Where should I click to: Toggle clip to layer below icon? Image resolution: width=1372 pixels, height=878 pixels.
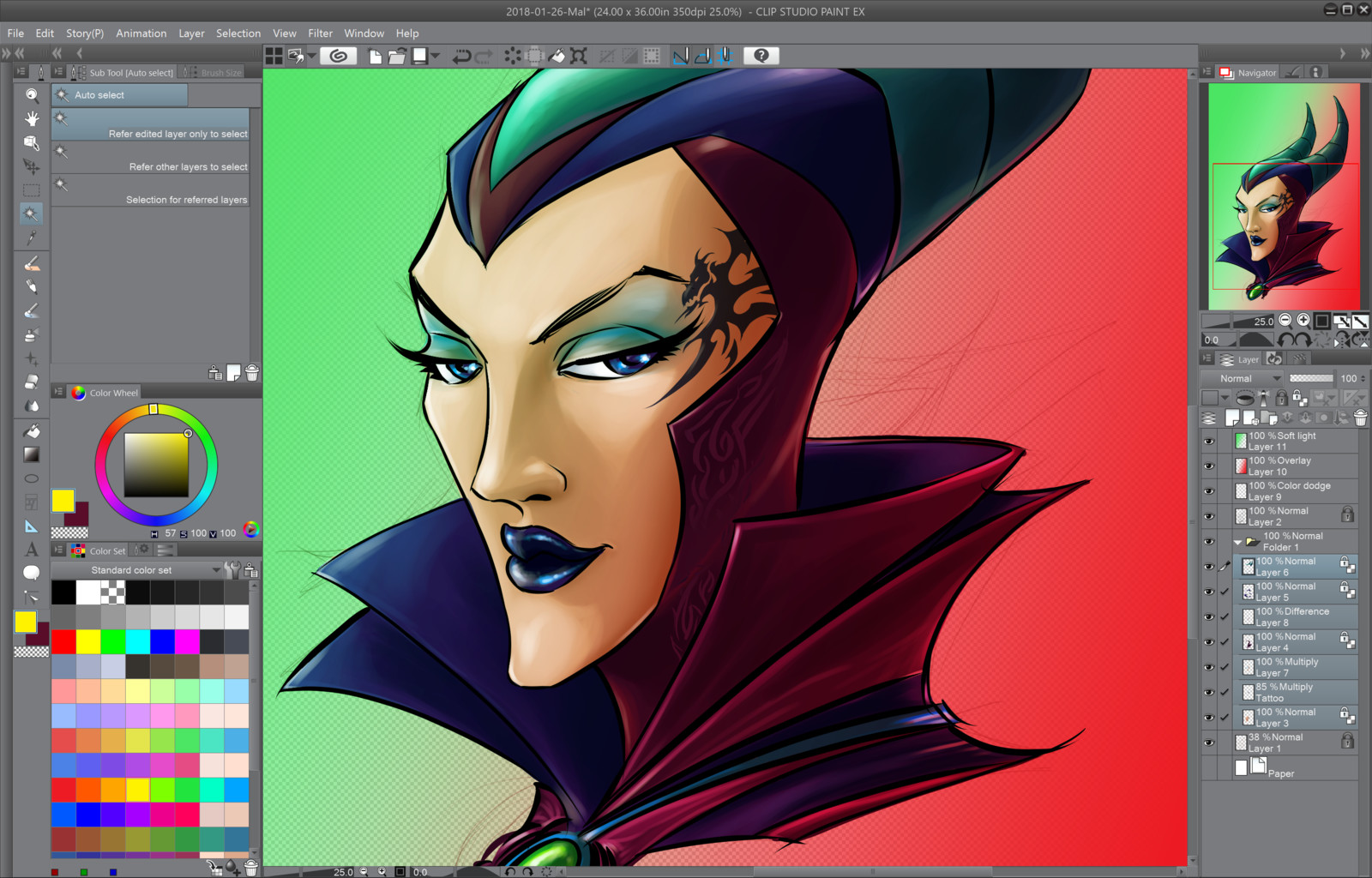pos(1245,398)
